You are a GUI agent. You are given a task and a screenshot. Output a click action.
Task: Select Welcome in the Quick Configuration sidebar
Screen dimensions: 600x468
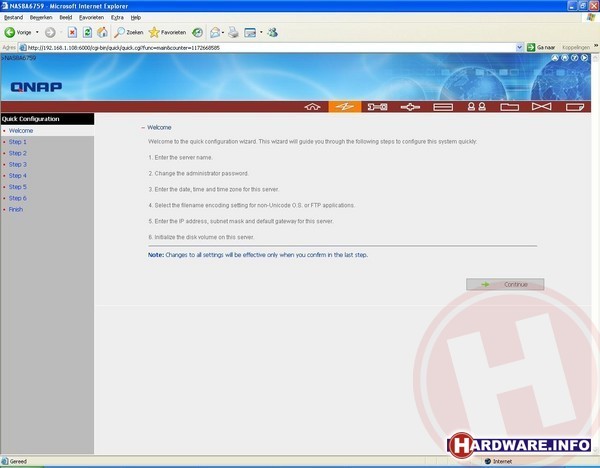pos(21,131)
